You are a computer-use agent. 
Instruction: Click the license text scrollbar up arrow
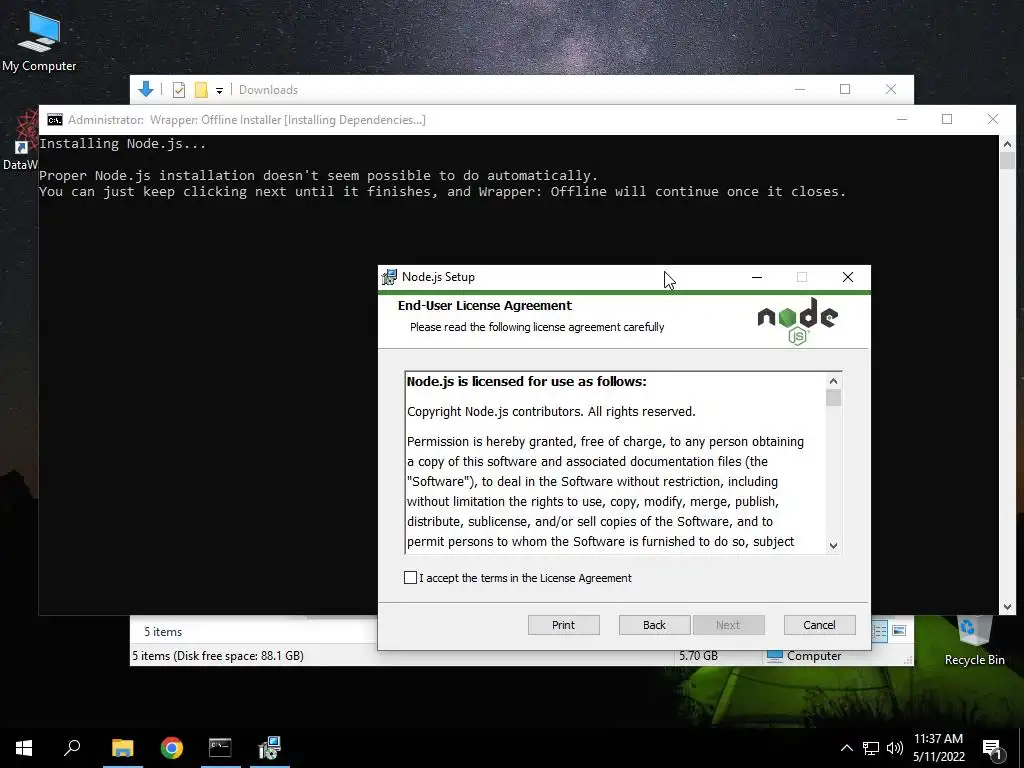833,381
